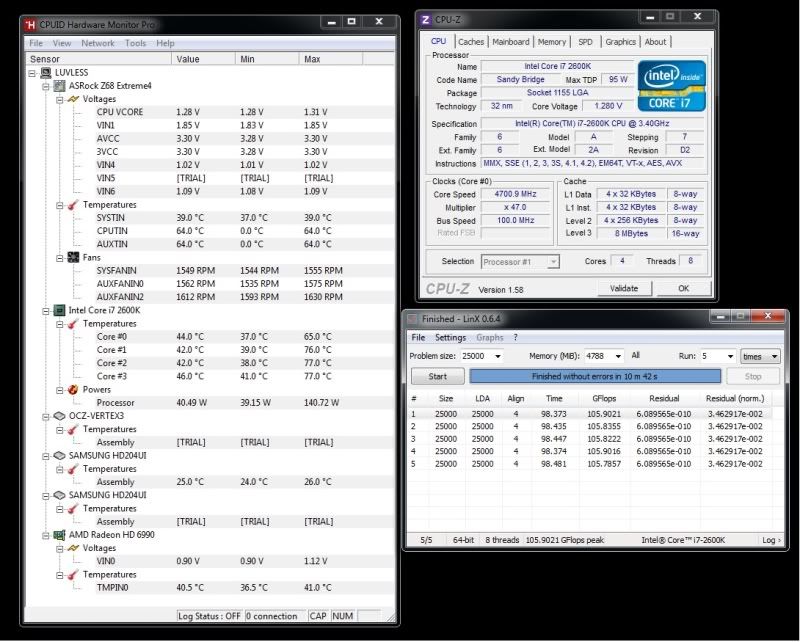800x642 pixels.
Task: Switch to the Caches tab in CPU-Z
Action: coord(470,42)
